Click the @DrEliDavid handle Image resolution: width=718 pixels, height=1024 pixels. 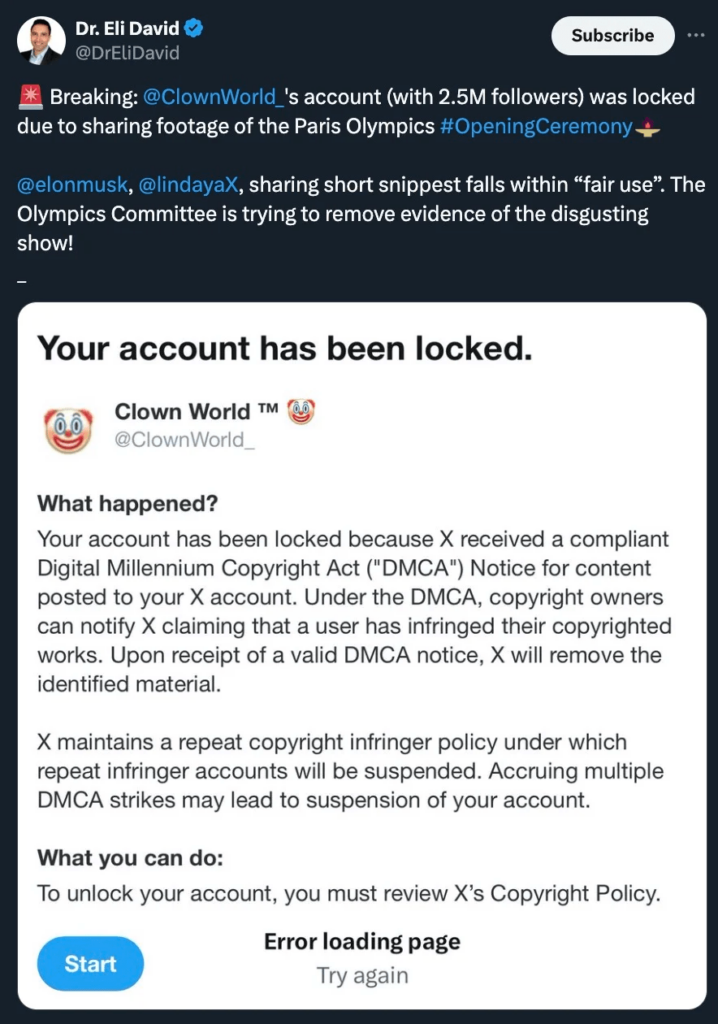(x=127, y=53)
